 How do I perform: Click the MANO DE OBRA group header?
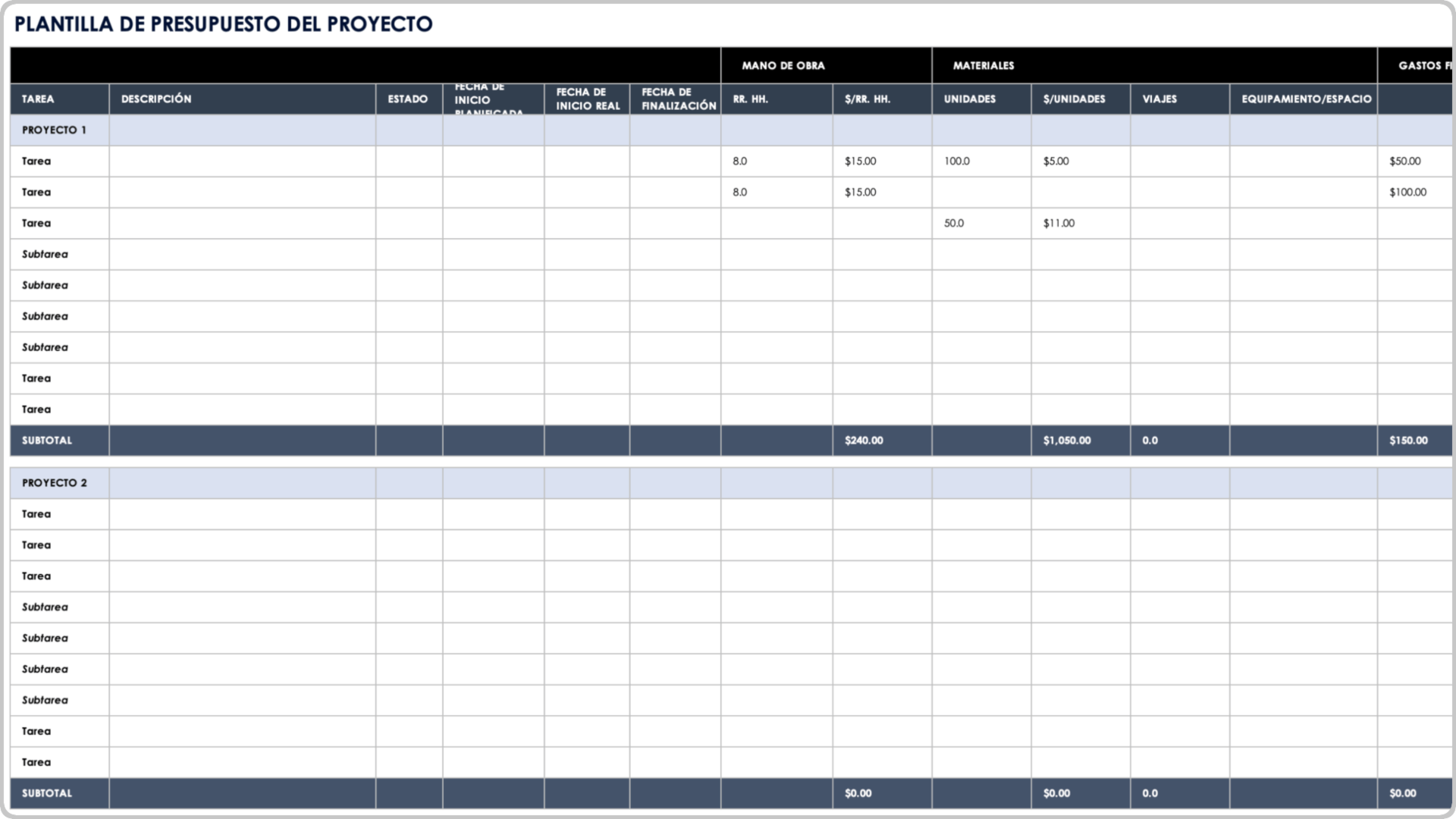point(827,65)
